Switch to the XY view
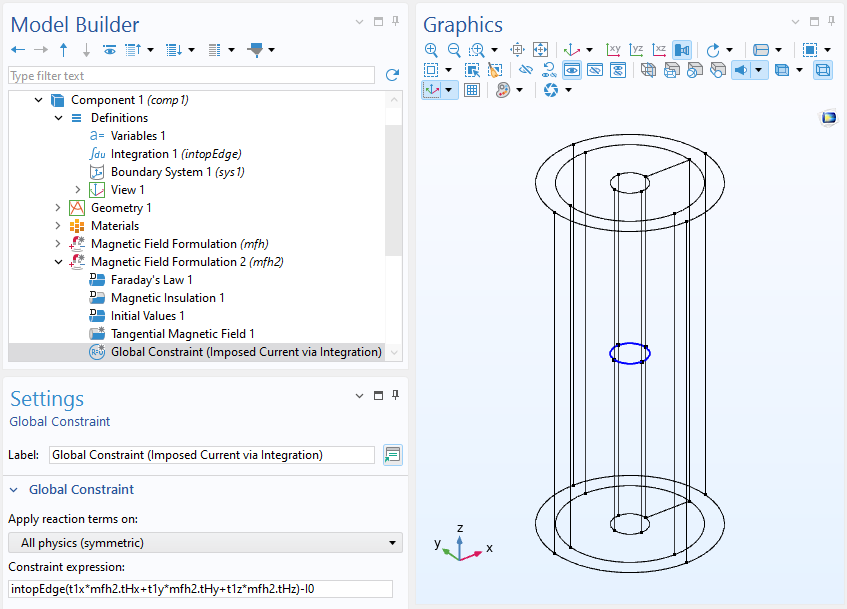This screenshot has width=847, height=609. (x=614, y=49)
